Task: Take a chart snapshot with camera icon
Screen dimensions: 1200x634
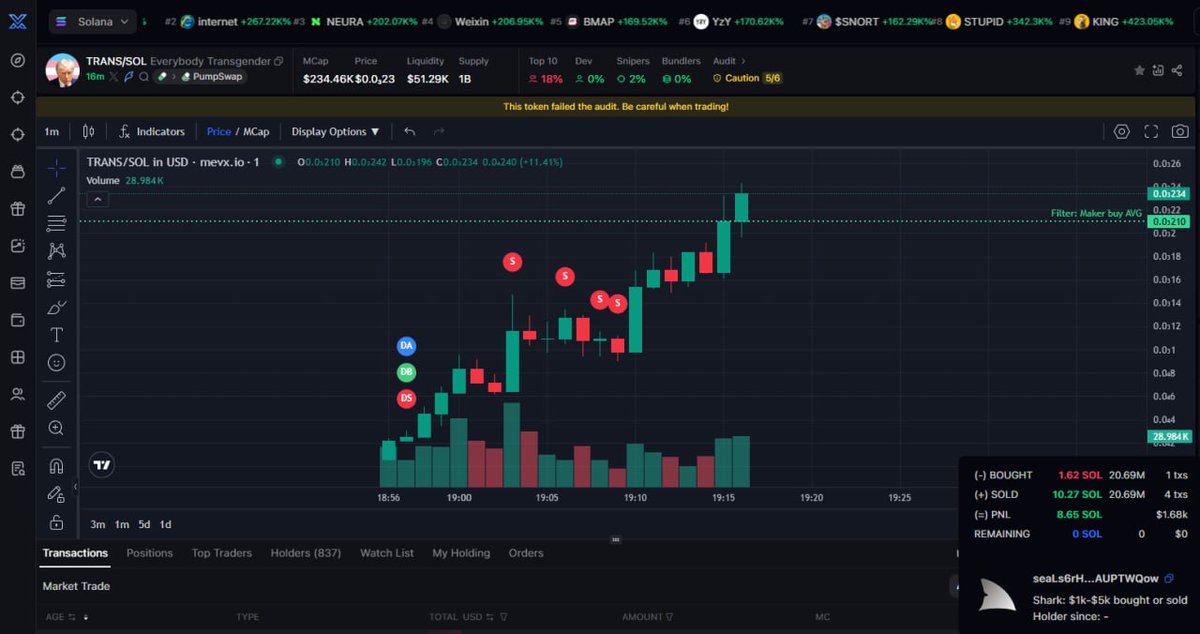Action: coord(1180,131)
